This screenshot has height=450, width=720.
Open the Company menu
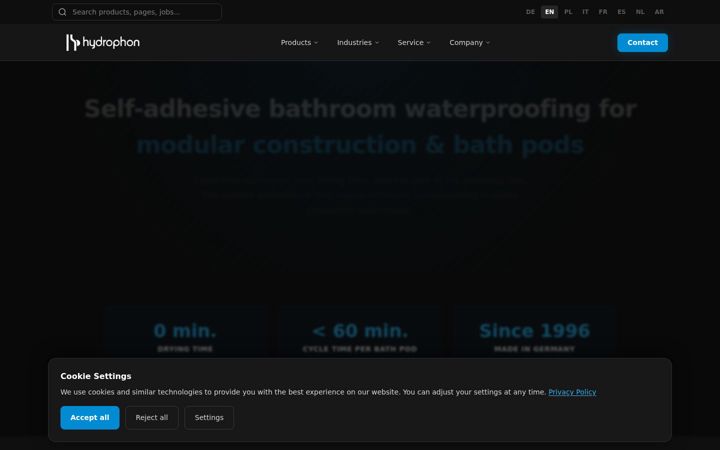pyautogui.click(x=469, y=42)
